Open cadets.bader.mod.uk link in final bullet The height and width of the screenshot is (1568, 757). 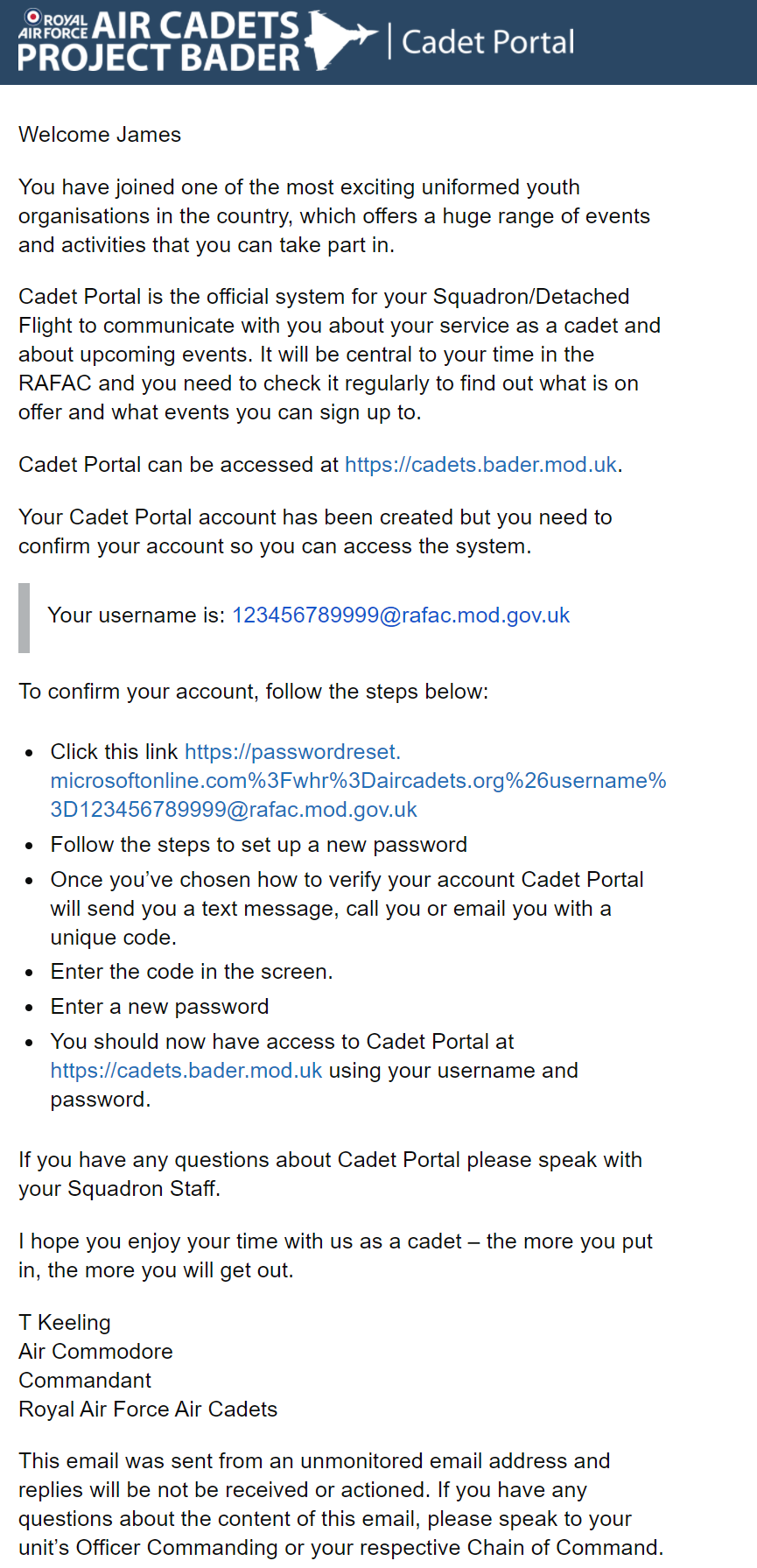pos(186,1071)
